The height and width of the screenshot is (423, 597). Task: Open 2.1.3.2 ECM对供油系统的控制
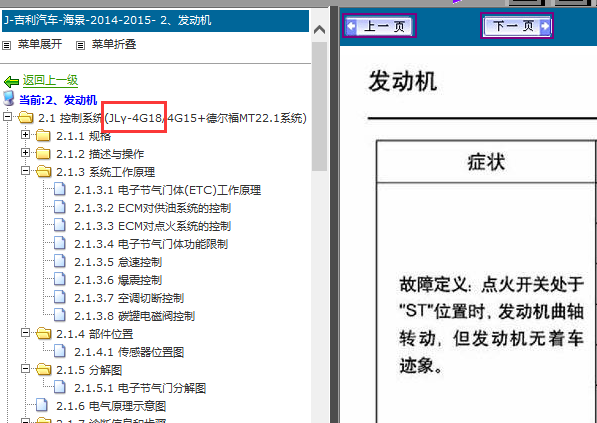[153, 208]
